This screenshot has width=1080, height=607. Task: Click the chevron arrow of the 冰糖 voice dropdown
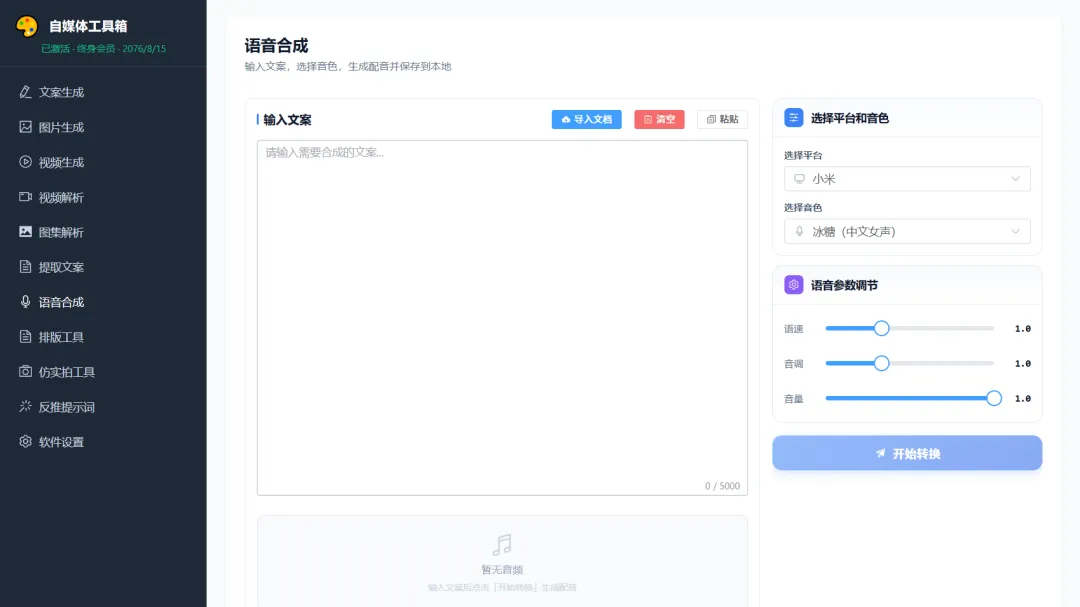(x=1015, y=232)
